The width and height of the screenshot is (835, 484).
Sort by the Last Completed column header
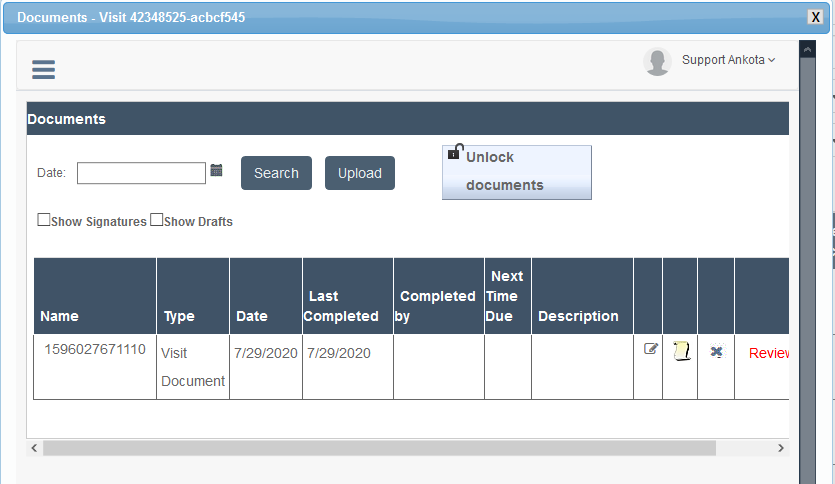coord(341,306)
